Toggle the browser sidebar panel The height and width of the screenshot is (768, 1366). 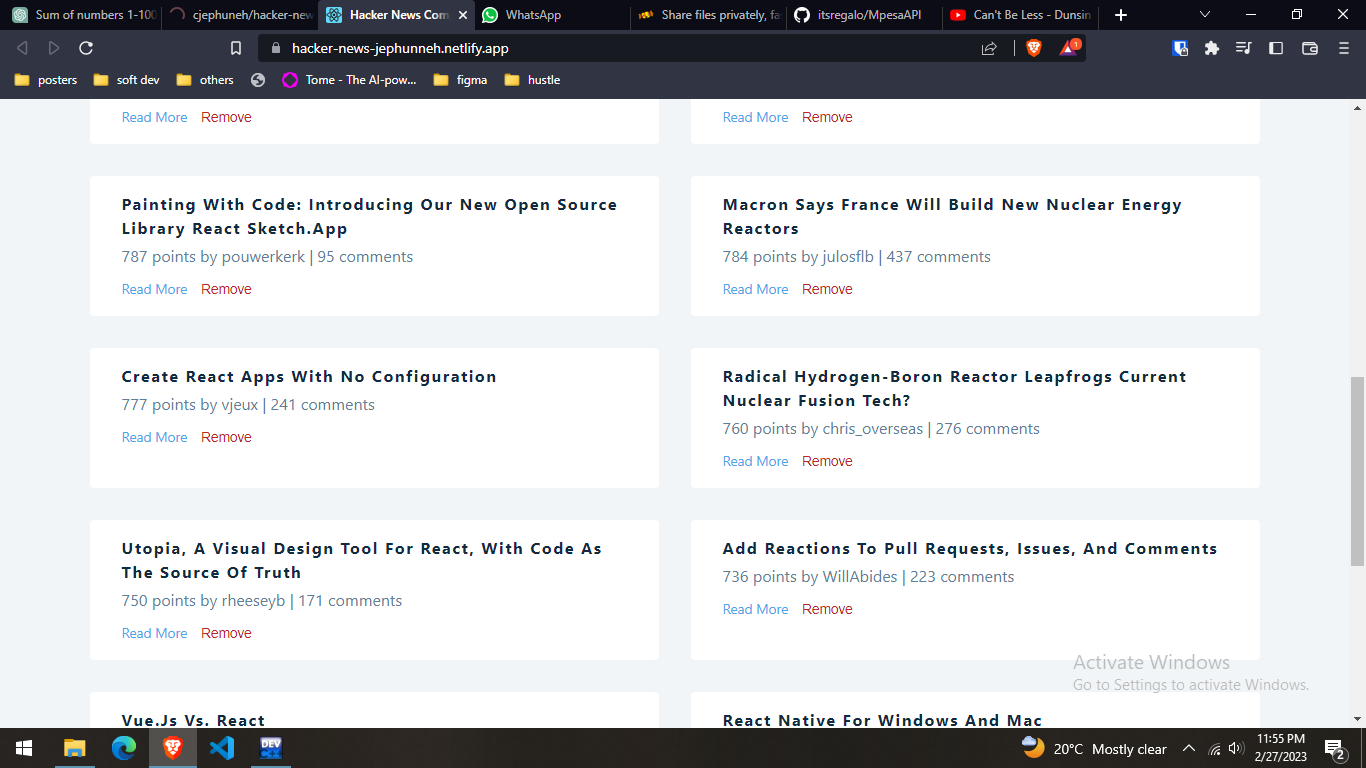[x=1276, y=47]
